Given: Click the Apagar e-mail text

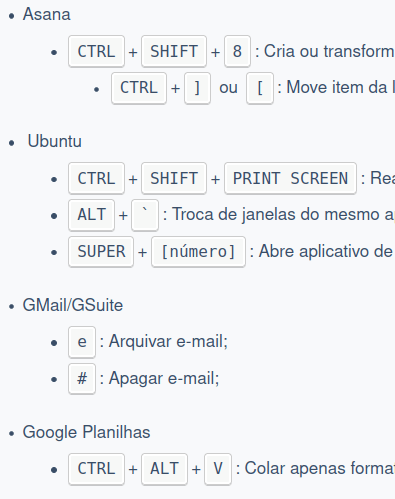Looking at the screenshot, I should [164, 378].
